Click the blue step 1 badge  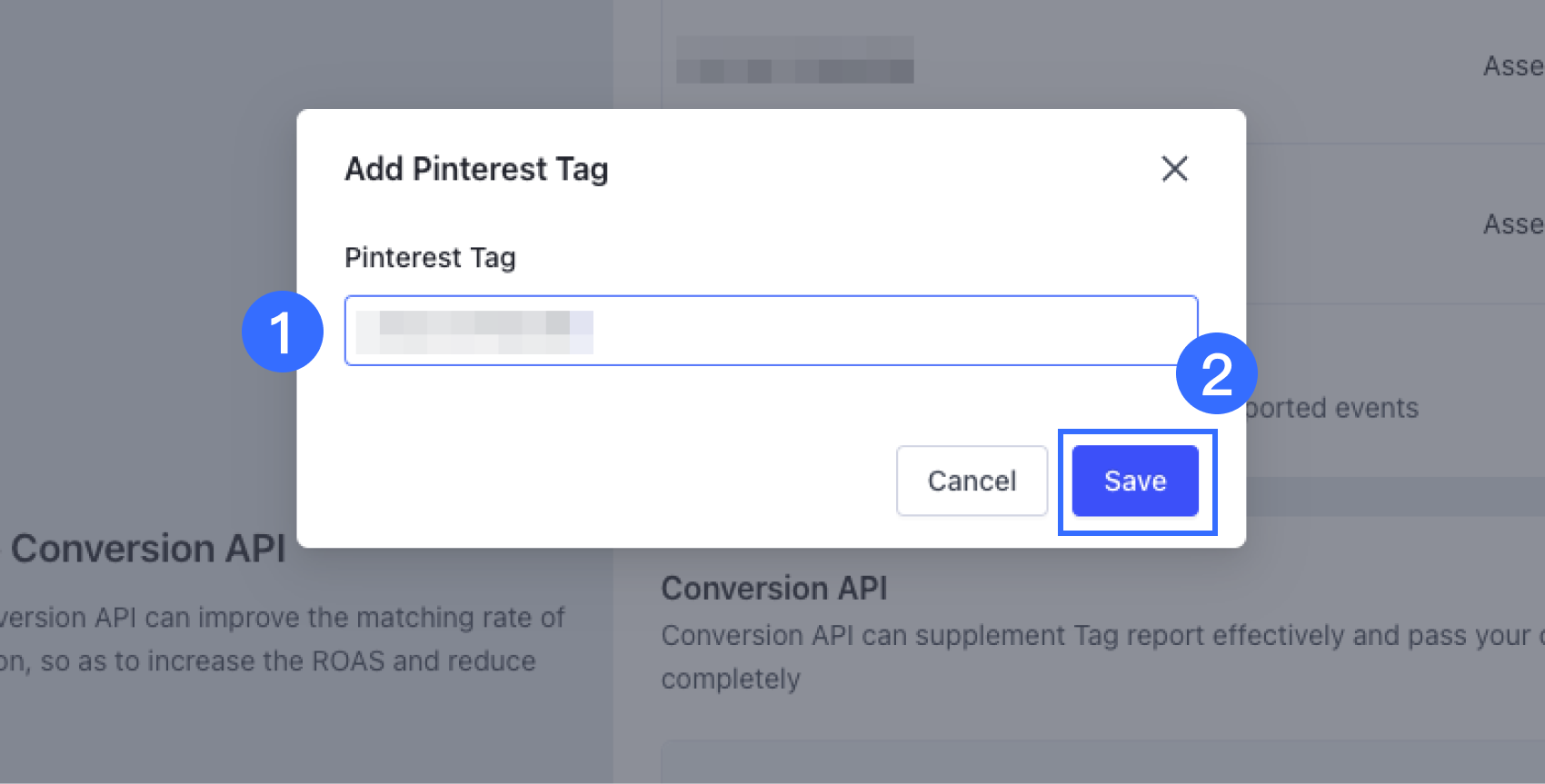click(282, 332)
